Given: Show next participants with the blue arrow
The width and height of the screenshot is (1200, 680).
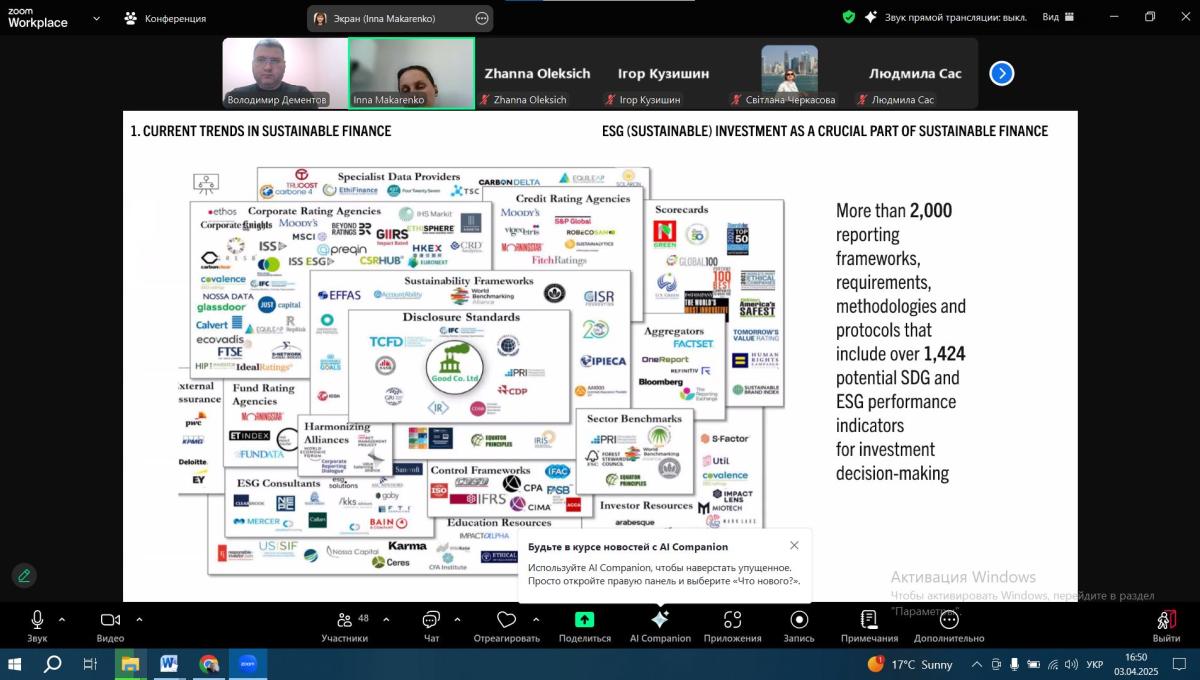Looking at the screenshot, I should (x=1002, y=73).
